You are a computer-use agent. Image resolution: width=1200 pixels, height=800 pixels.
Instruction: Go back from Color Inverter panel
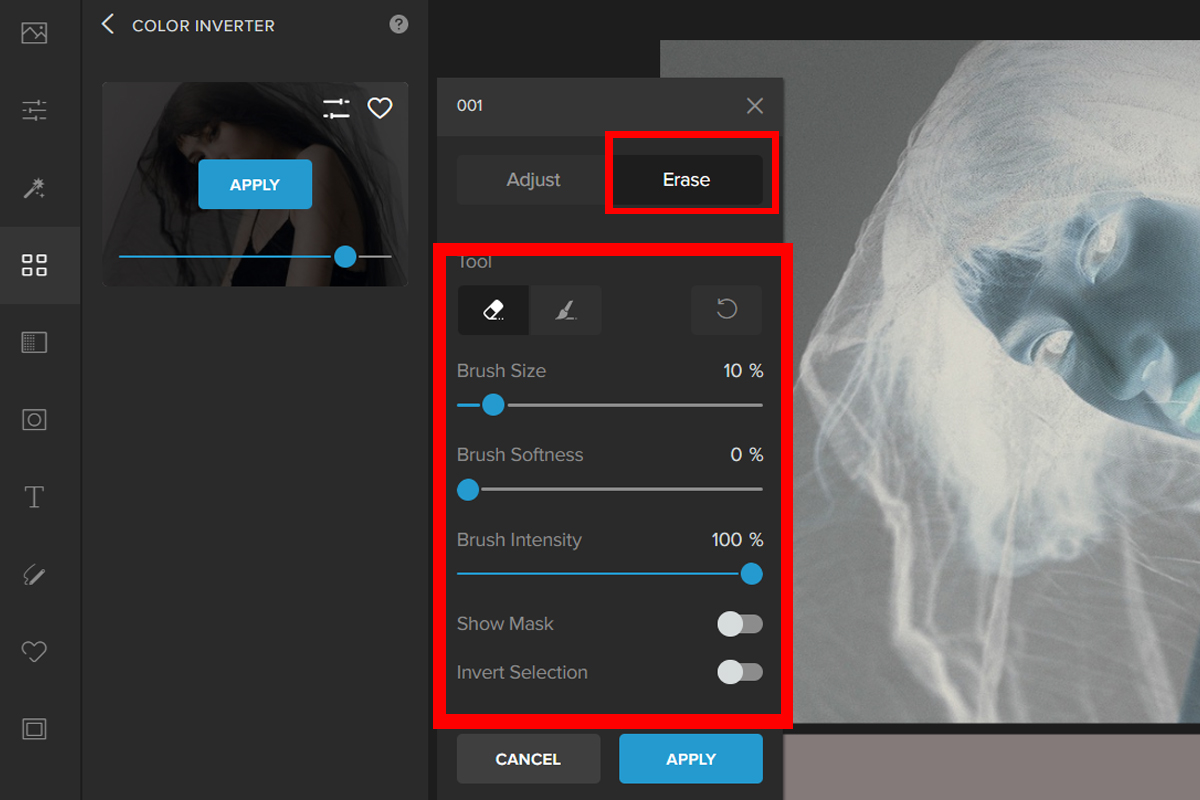pos(108,25)
